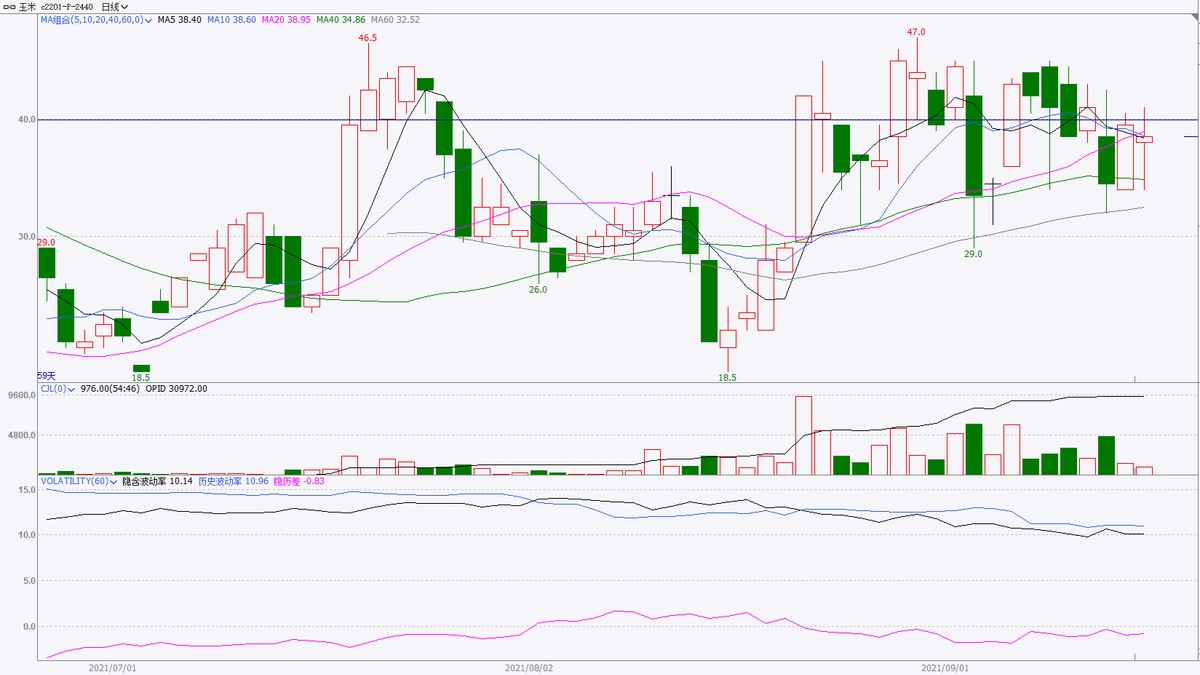Click the MA10 38.60 legend value
The image size is (1200, 675).
click(231, 20)
